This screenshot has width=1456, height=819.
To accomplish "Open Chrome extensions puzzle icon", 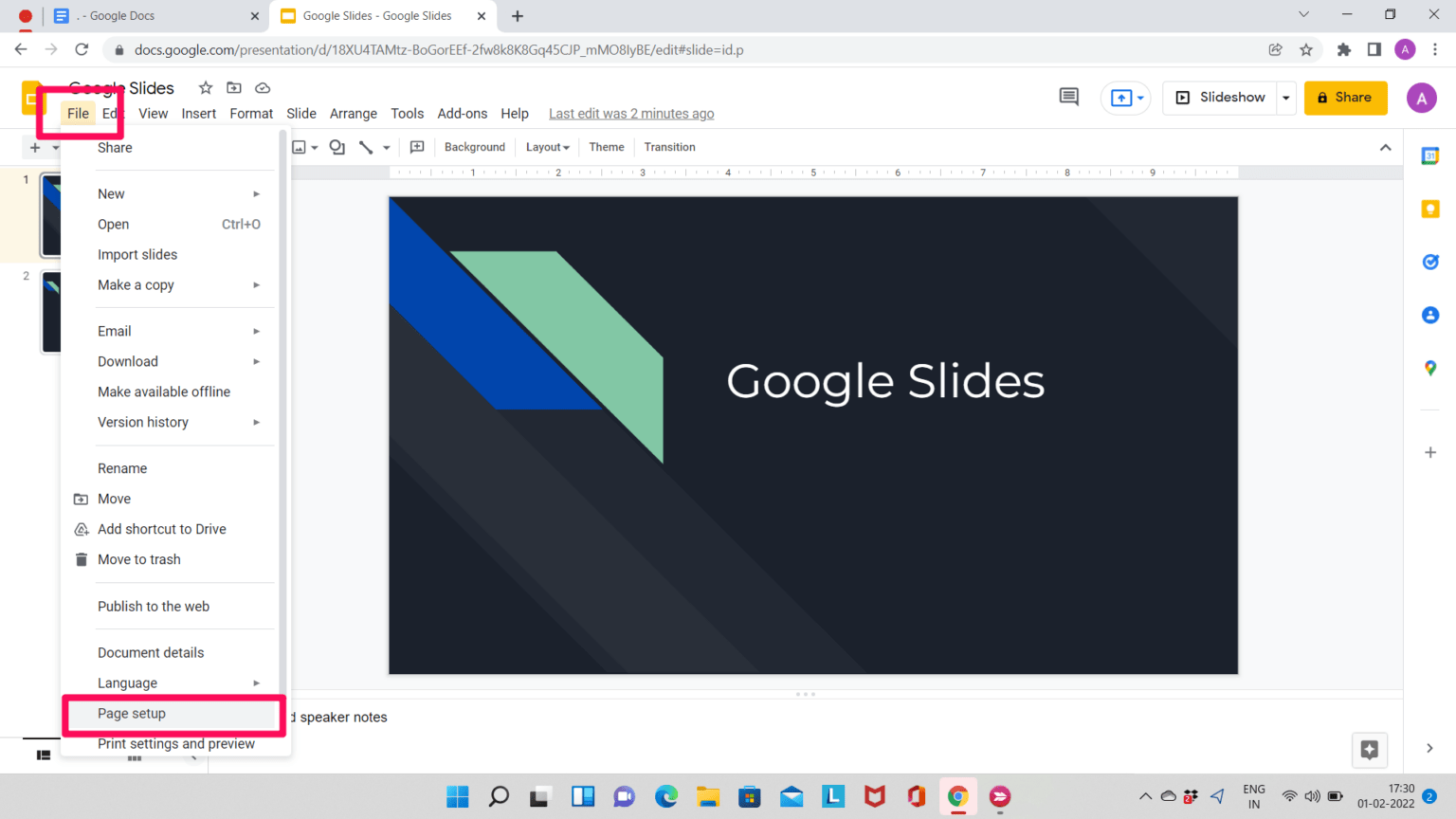I will tap(1343, 49).
